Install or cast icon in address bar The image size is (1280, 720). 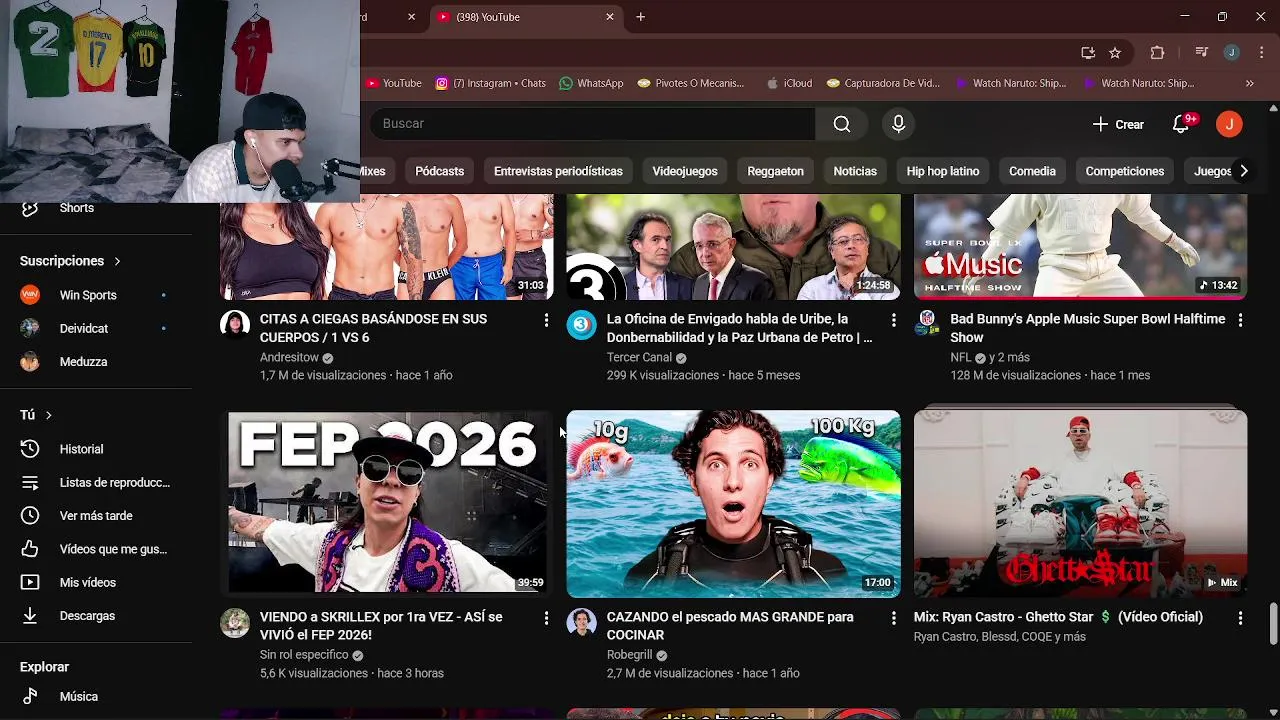click(x=1088, y=53)
